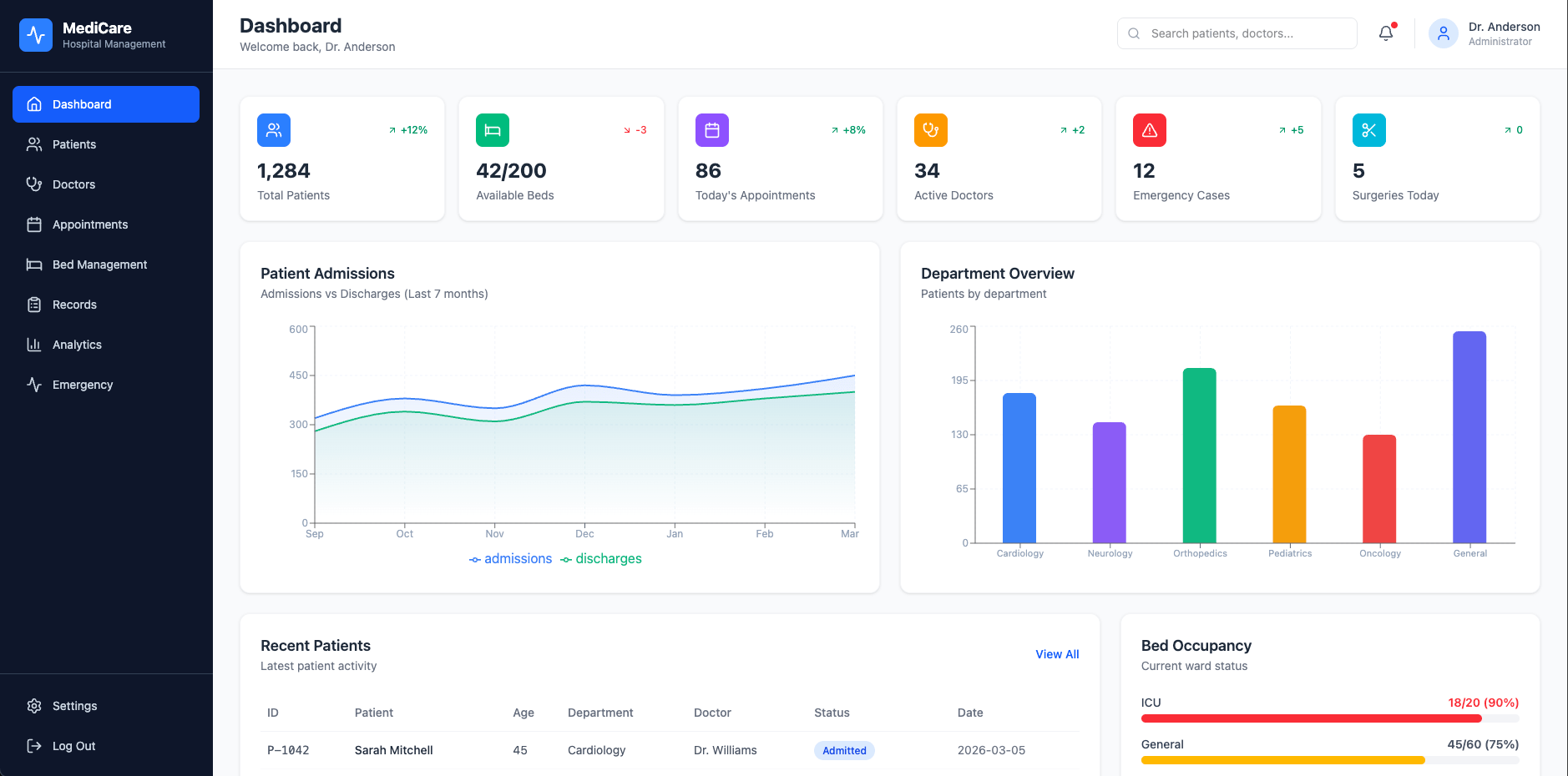Click the Pediatrics orange bar
Screen dimensions: 1568x776
(1289, 475)
